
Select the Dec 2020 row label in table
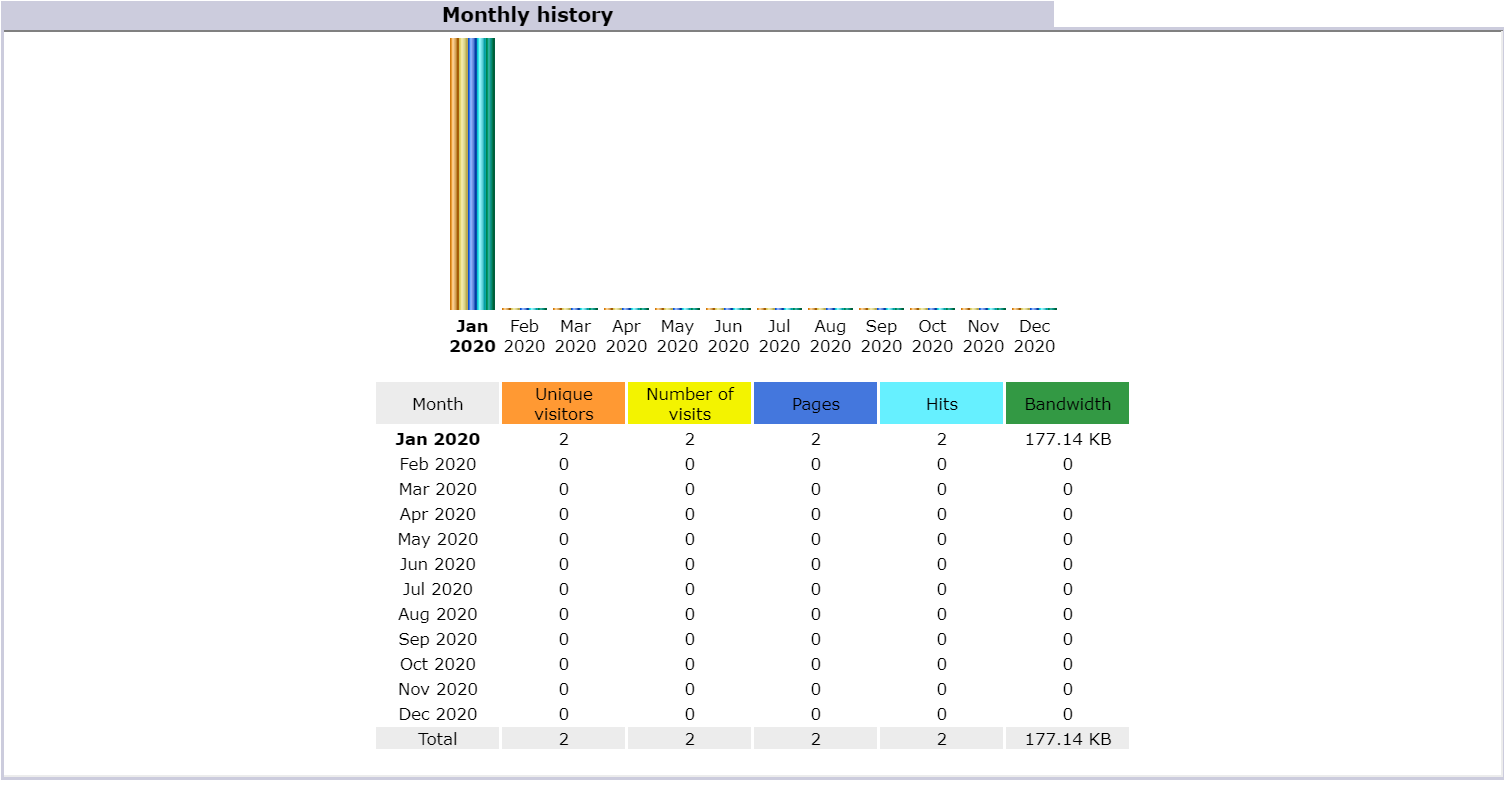[x=437, y=714]
